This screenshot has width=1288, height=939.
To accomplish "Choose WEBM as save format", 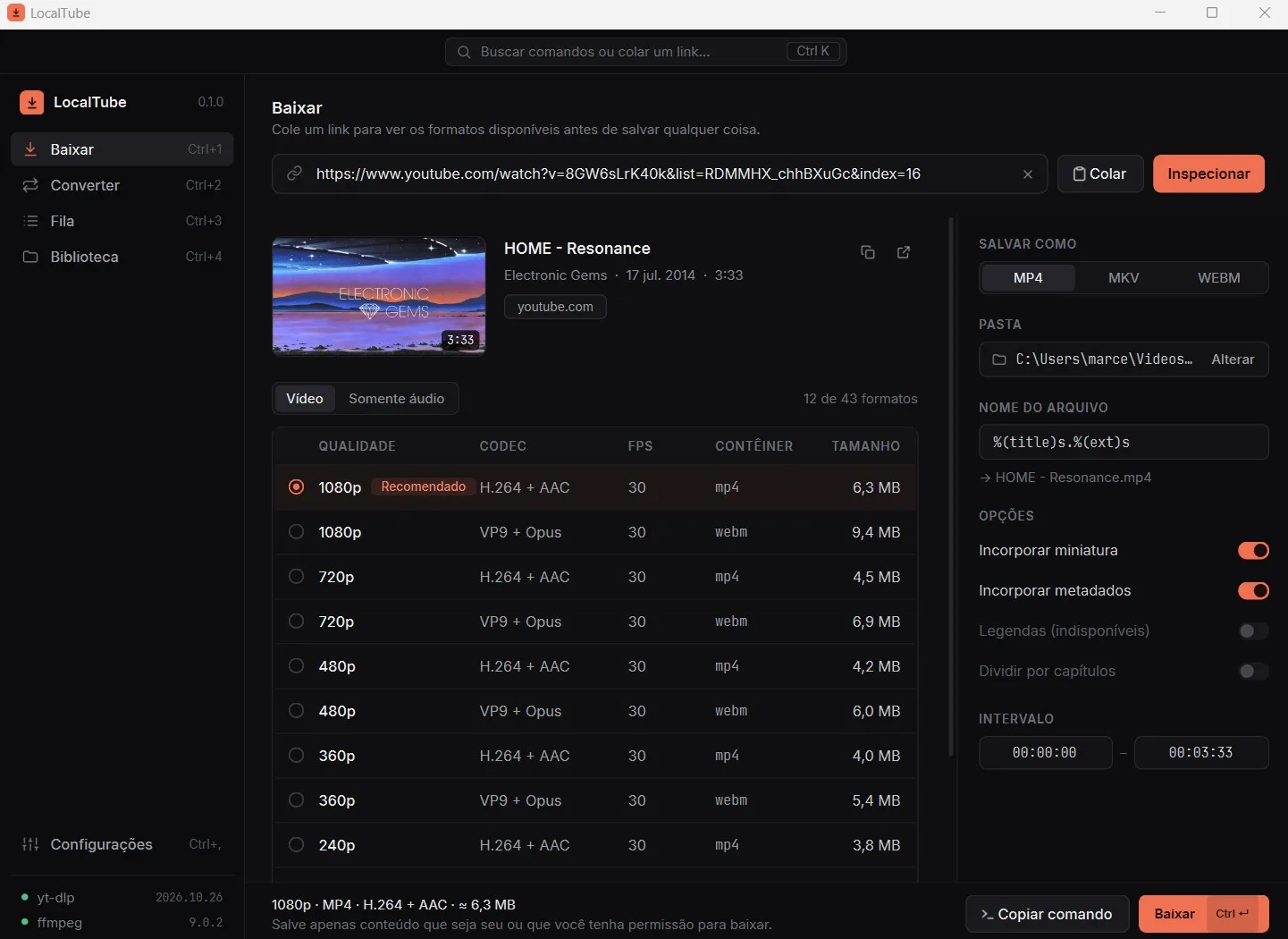I will tap(1218, 278).
